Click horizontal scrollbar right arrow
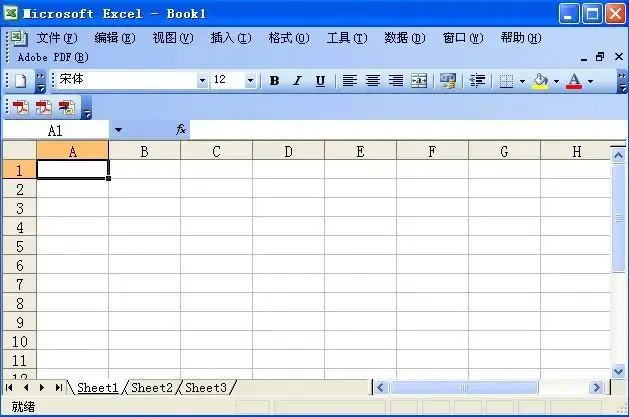The height and width of the screenshot is (417, 629). point(596,388)
